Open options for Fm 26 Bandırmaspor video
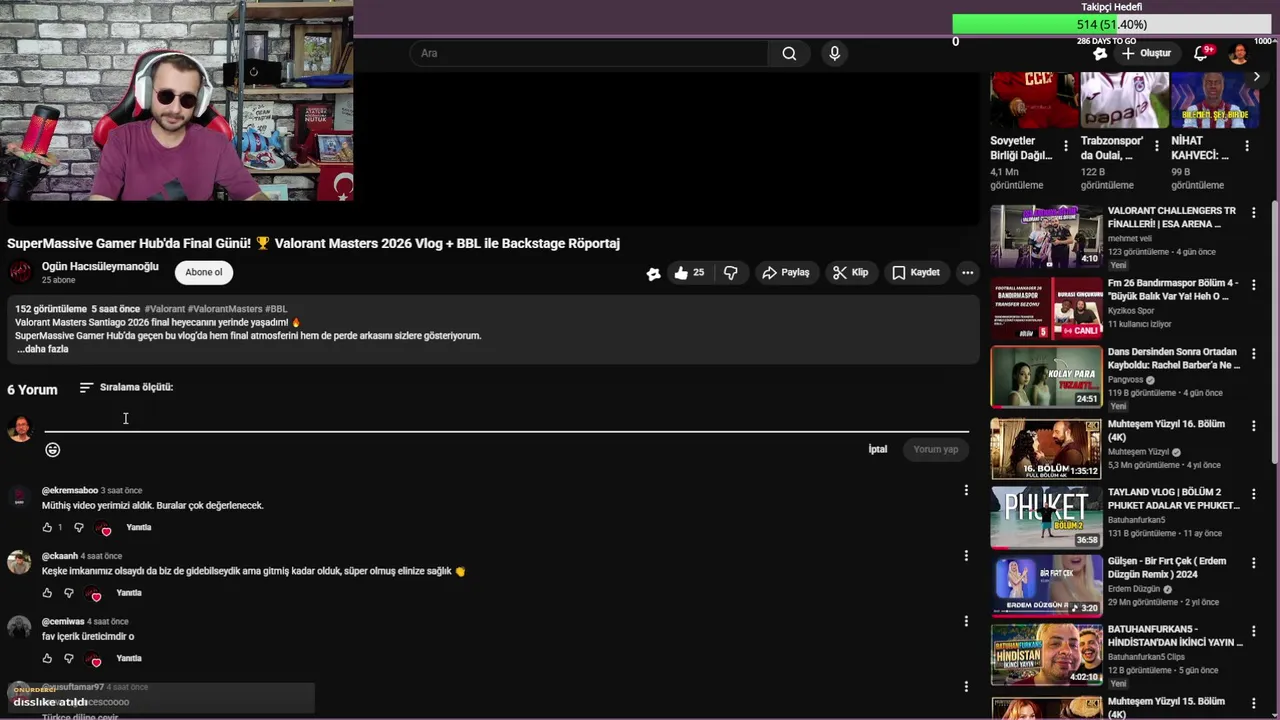The image size is (1280, 720). pyautogui.click(x=1253, y=285)
